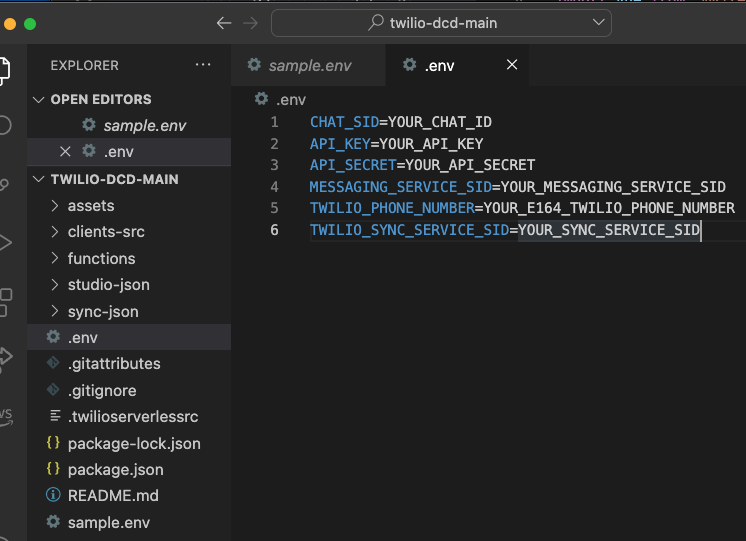This screenshot has height=541, width=746.
Task: Open Explorer view in activity bar
Action: tap(5, 70)
